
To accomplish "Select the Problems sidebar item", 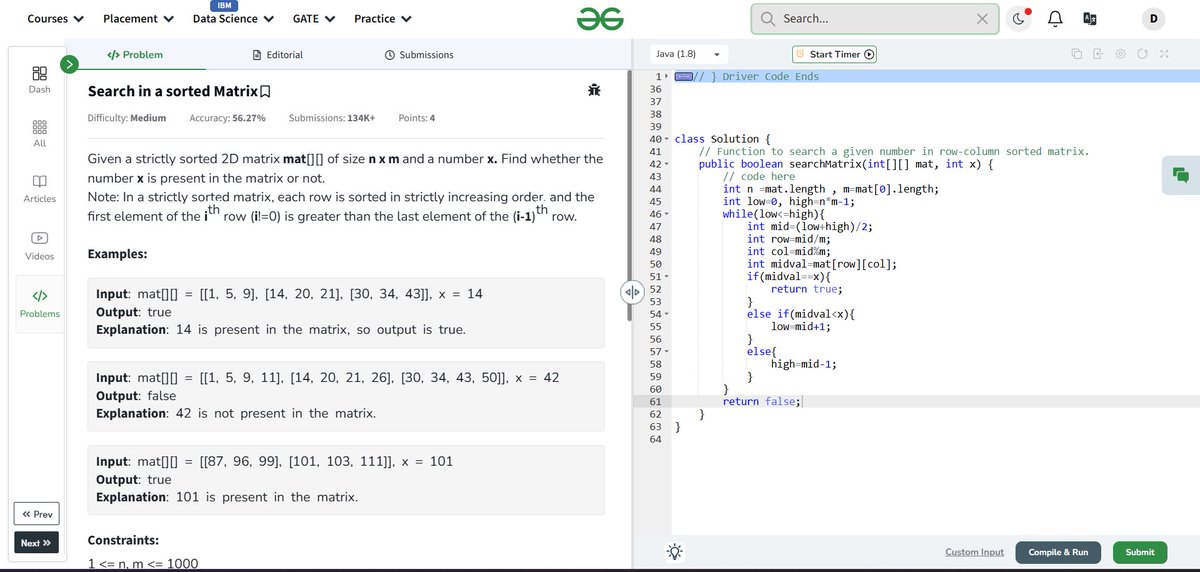I will 39,304.
